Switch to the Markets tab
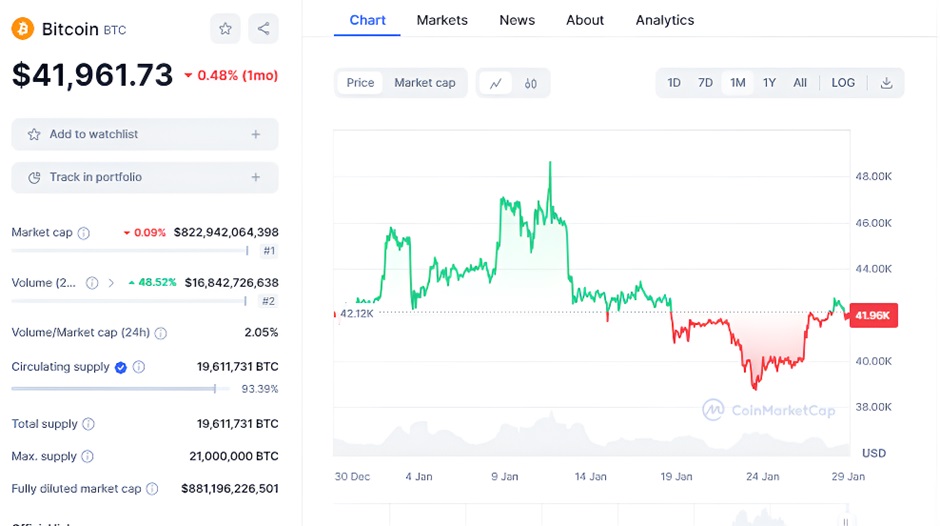 (442, 20)
